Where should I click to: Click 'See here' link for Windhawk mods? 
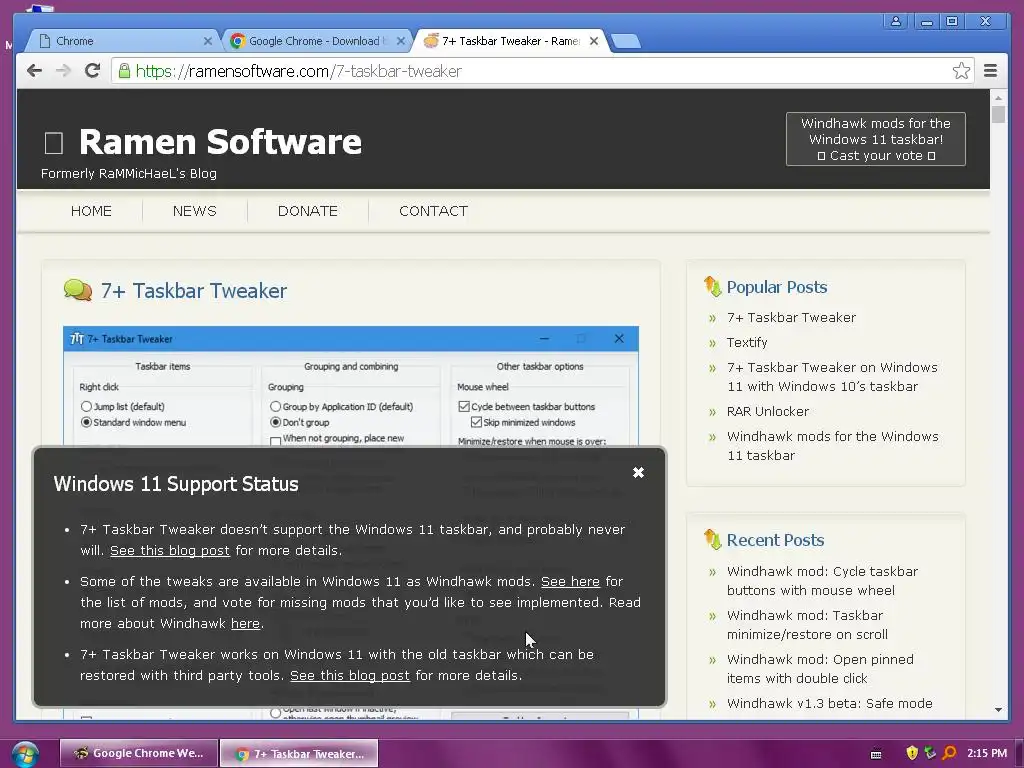click(x=570, y=581)
